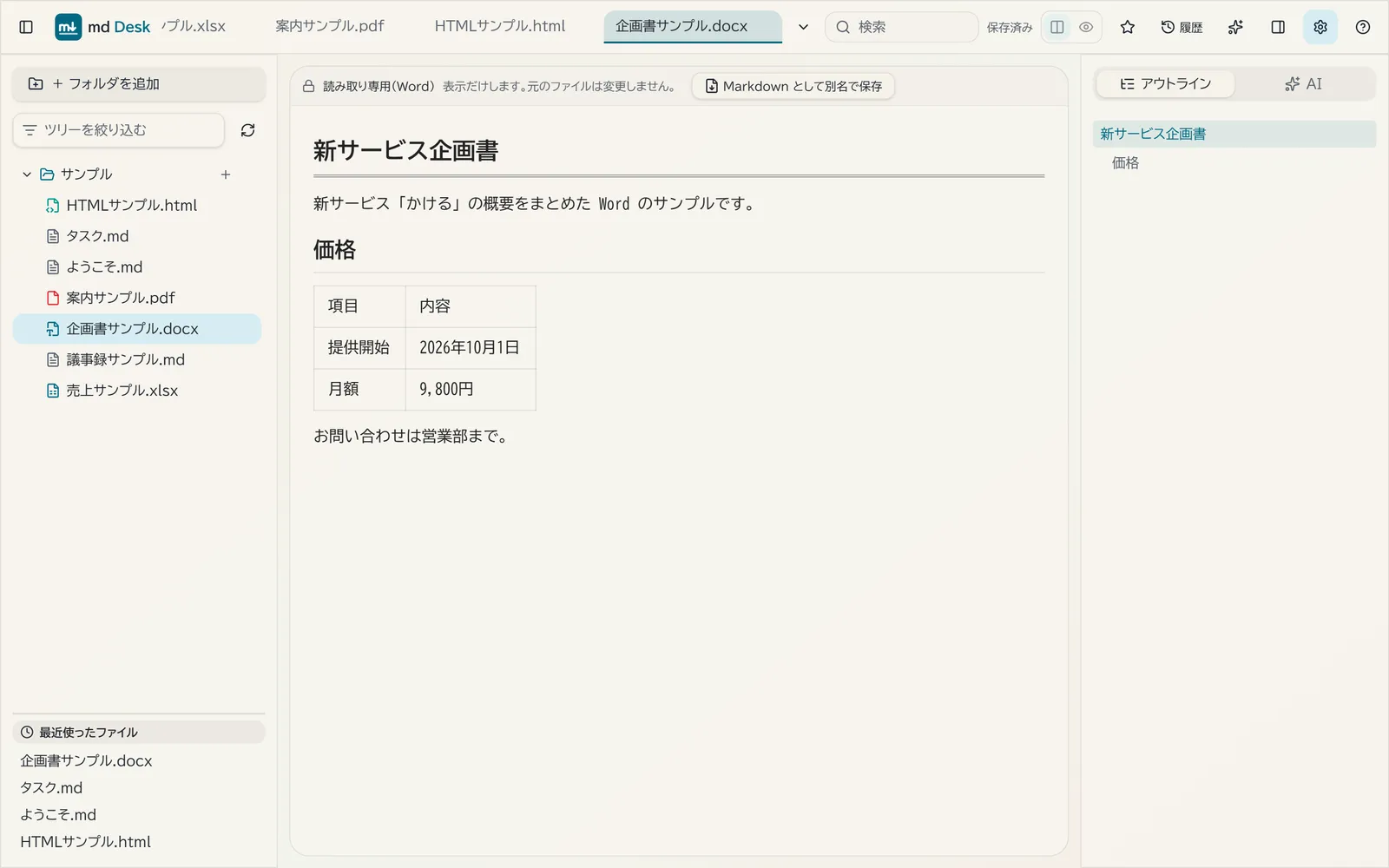Collapse the サンプル folder
The width and height of the screenshot is (1389, 868).
point(27,174)
